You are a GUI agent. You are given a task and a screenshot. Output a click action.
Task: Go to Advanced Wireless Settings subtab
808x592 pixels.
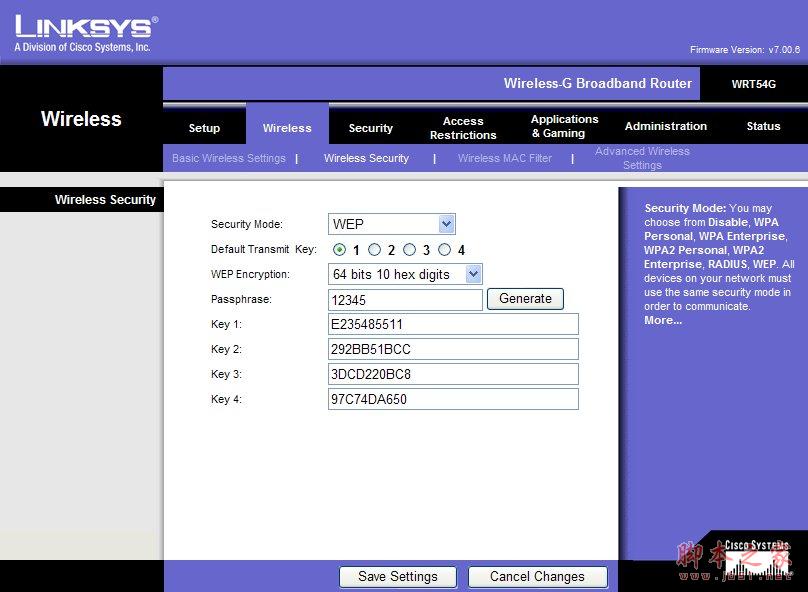(642, 158)
